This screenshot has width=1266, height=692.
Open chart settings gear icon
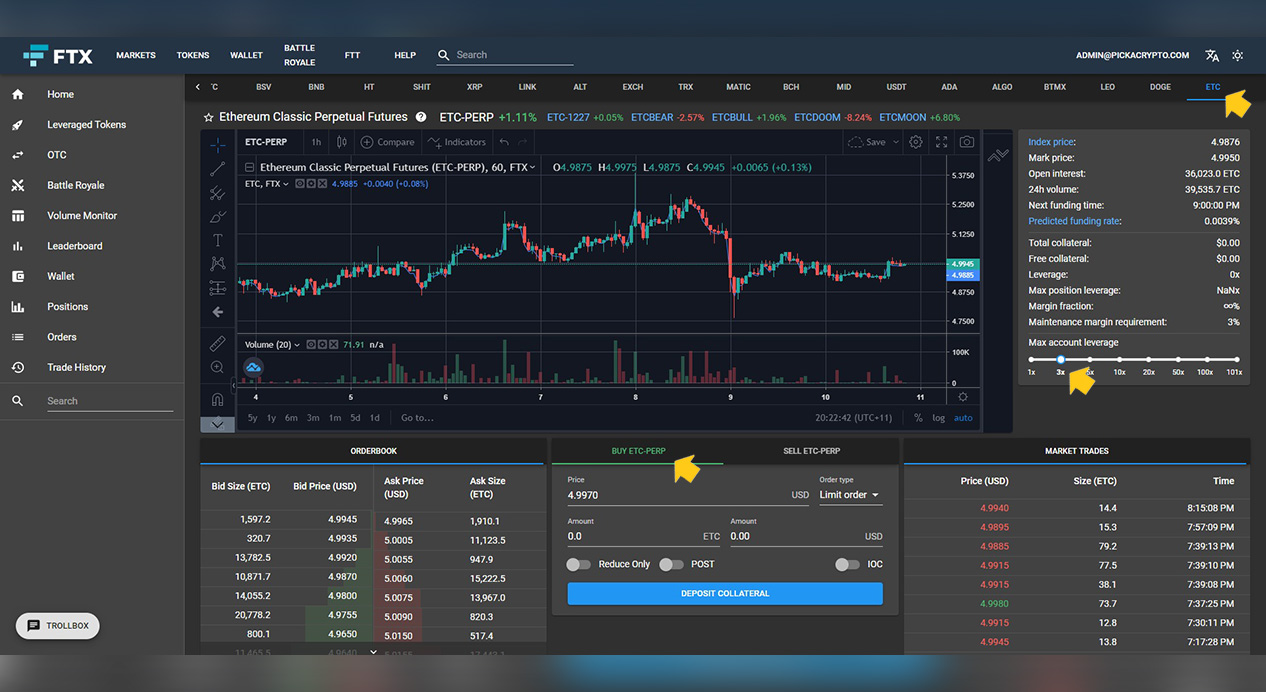(x=916, y=142)
